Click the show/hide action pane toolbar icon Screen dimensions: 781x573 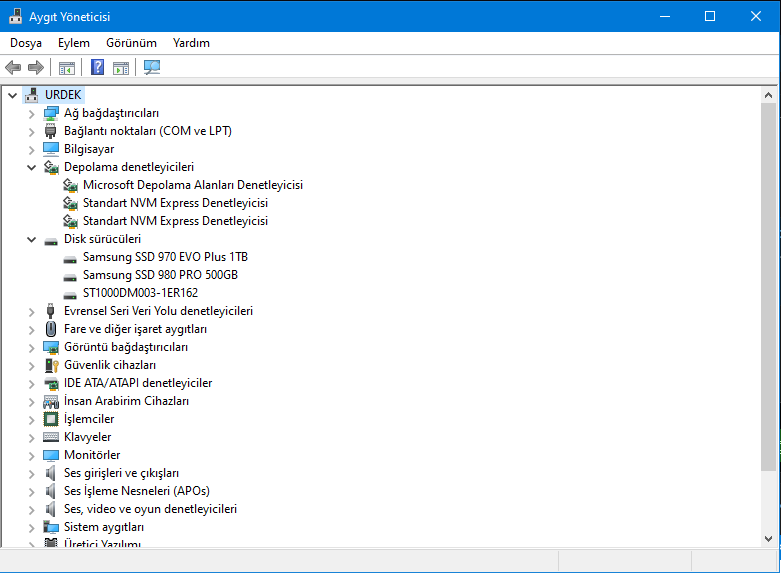(x=121, y=67)
